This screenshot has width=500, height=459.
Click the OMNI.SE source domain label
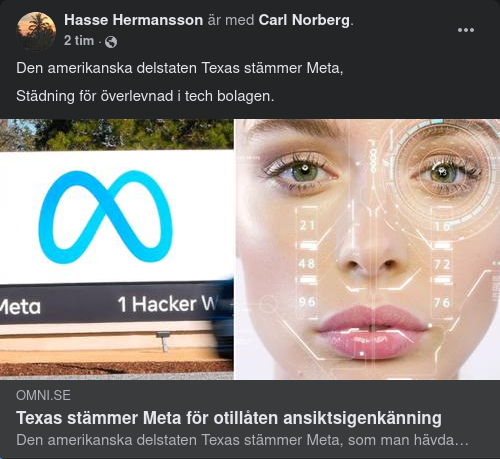pyautogui.click(x=43, y=395)
